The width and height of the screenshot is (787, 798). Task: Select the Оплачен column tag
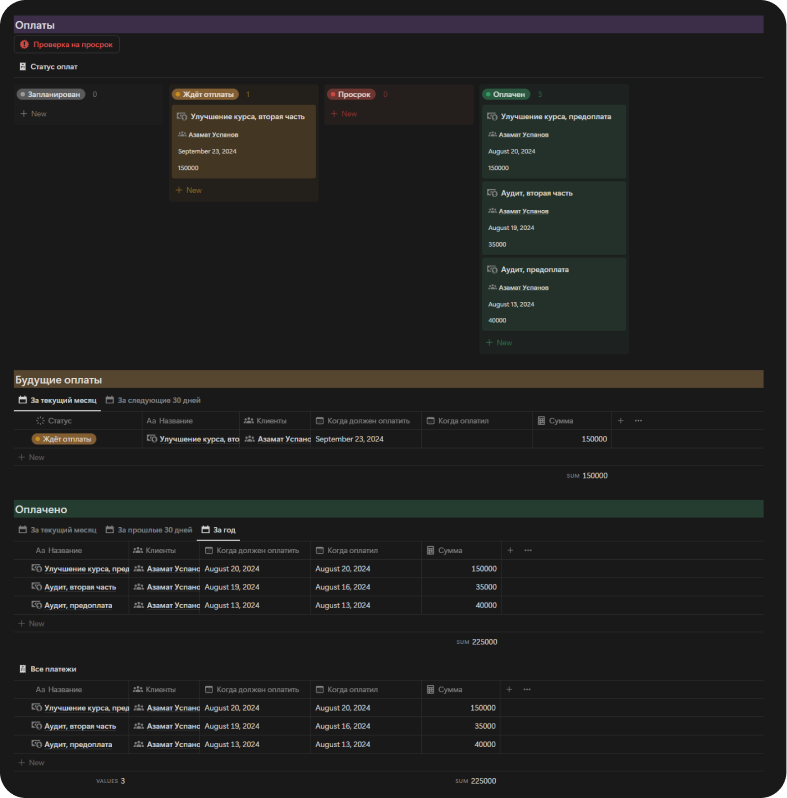pyautogui.click(x=506, y=94)
